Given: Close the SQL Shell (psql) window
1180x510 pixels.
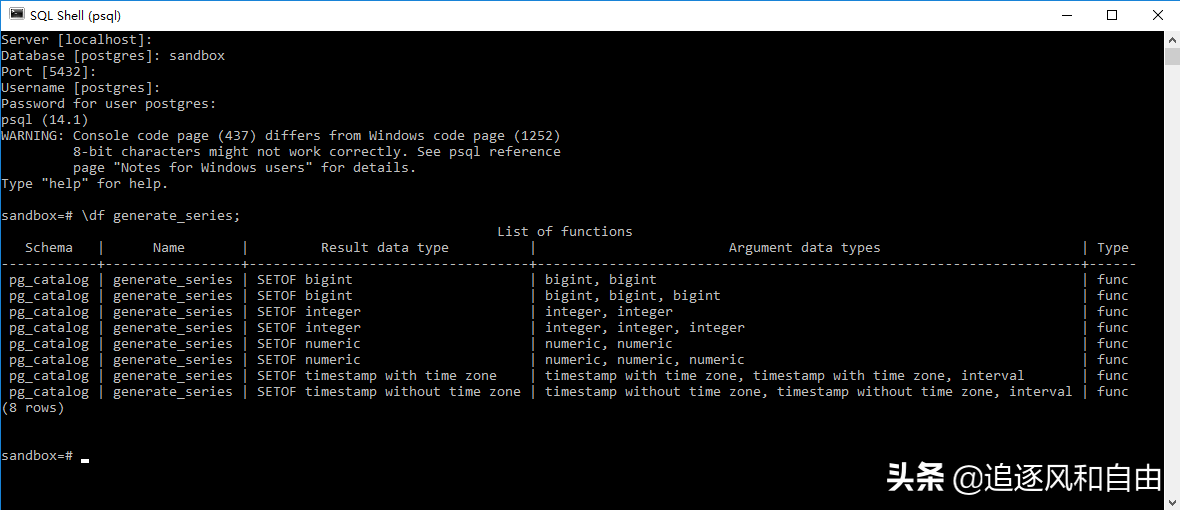Looking at the screenshot, I should tap(1157, 15).
